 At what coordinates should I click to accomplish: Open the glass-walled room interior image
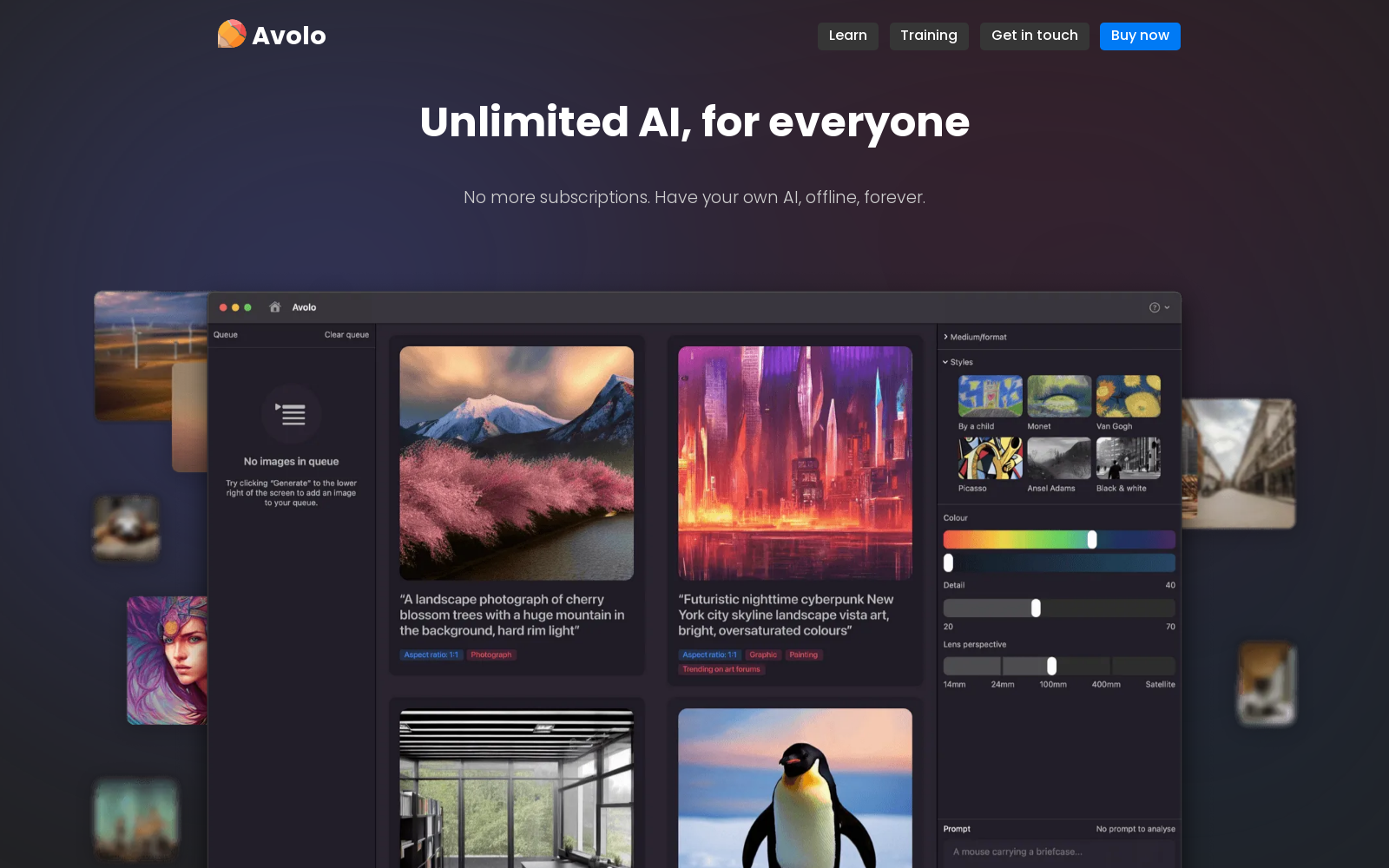517,788
